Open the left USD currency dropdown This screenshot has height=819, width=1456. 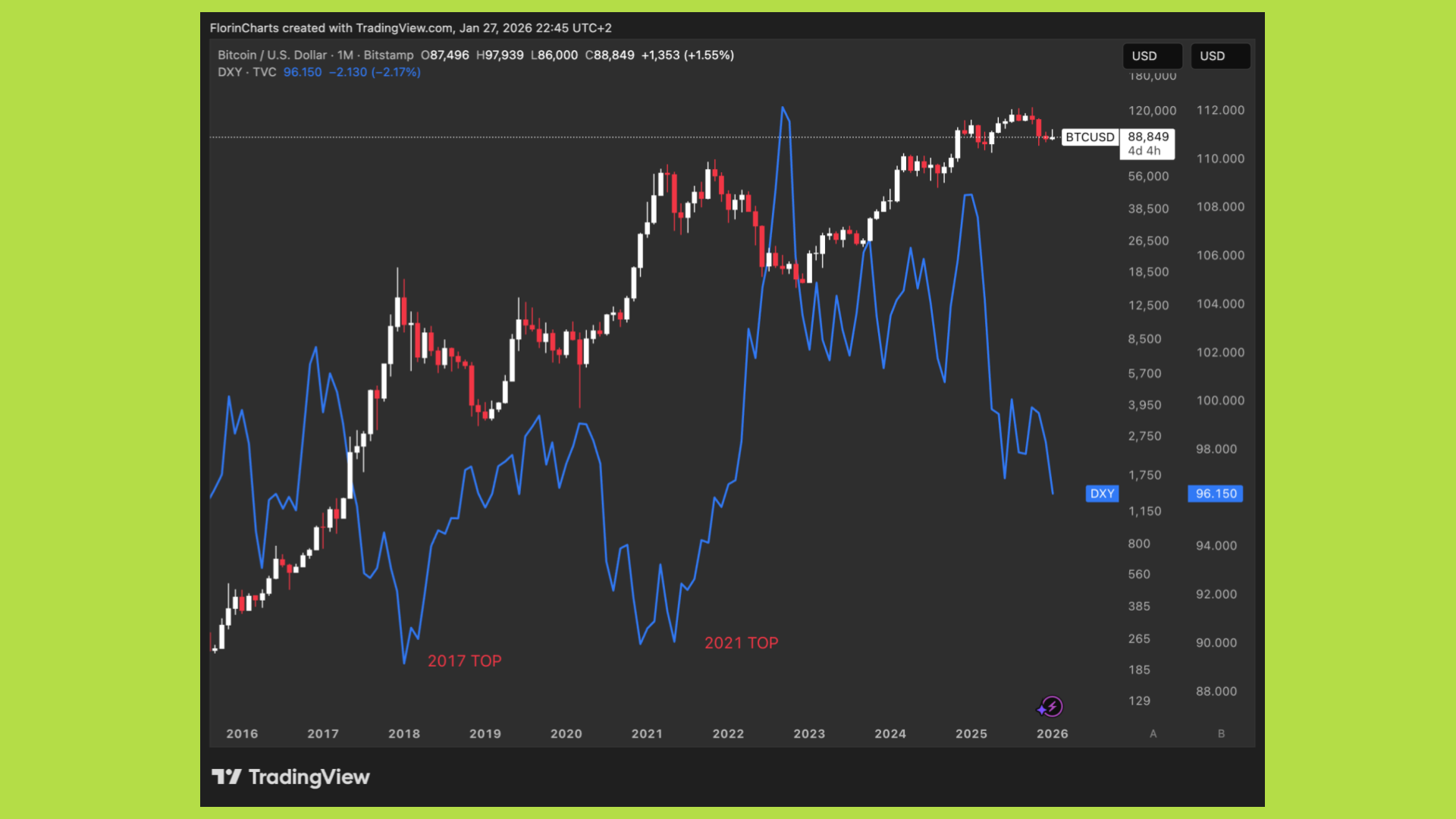click(1151, 56)
